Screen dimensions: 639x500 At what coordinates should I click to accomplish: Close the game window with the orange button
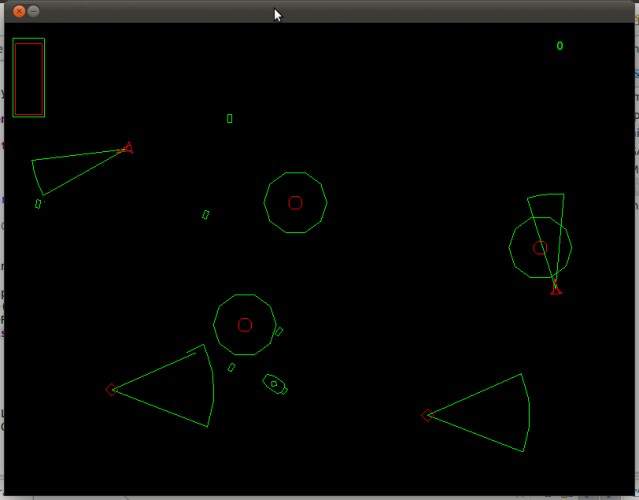pyautogui.click(x=19, y=11)
